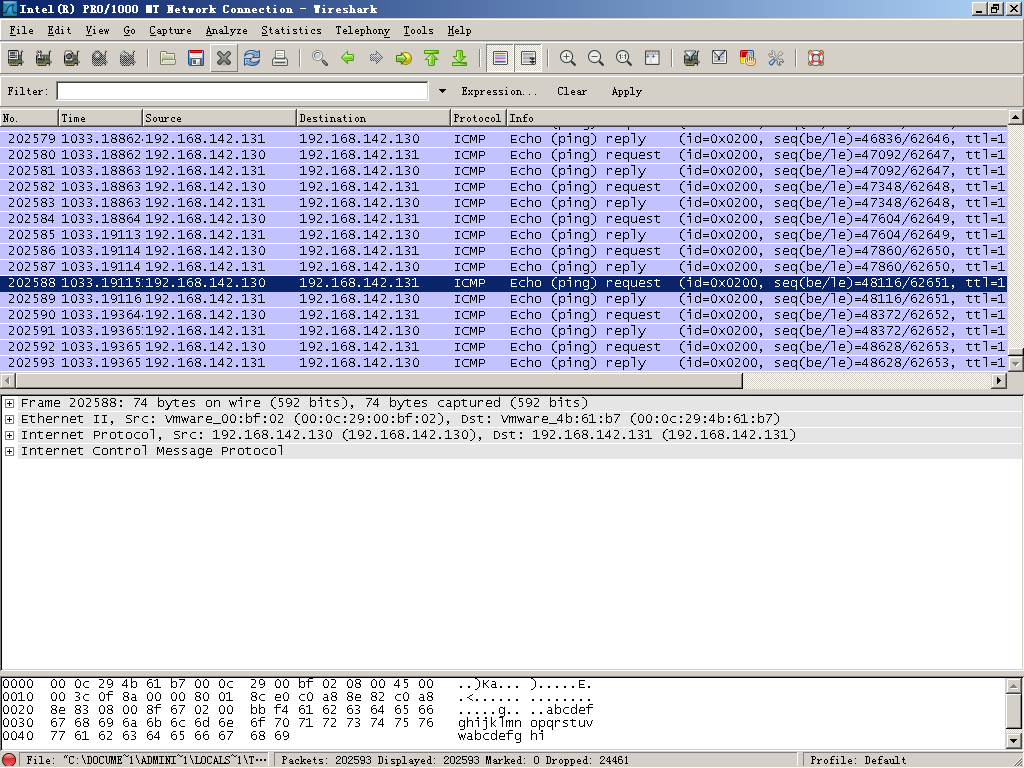Expand Internet Control Message Protocol node

coord(9,451)
